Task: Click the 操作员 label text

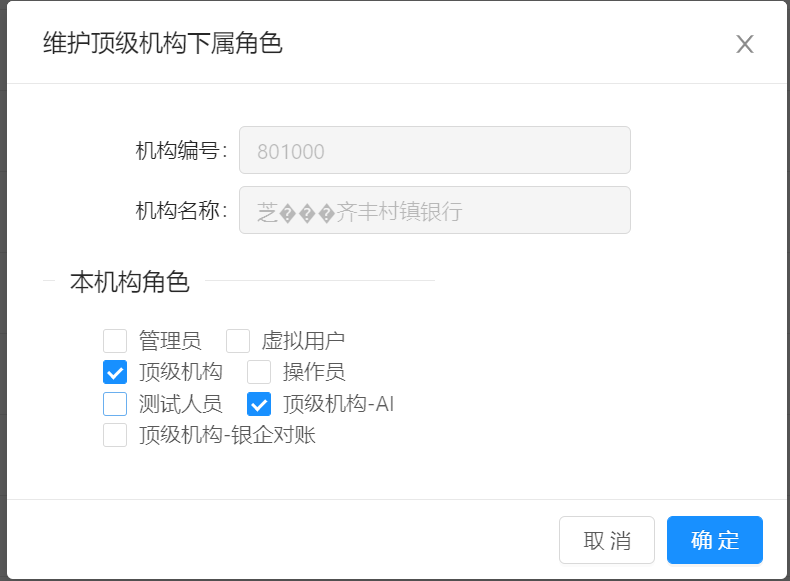Action: point(314,372)
